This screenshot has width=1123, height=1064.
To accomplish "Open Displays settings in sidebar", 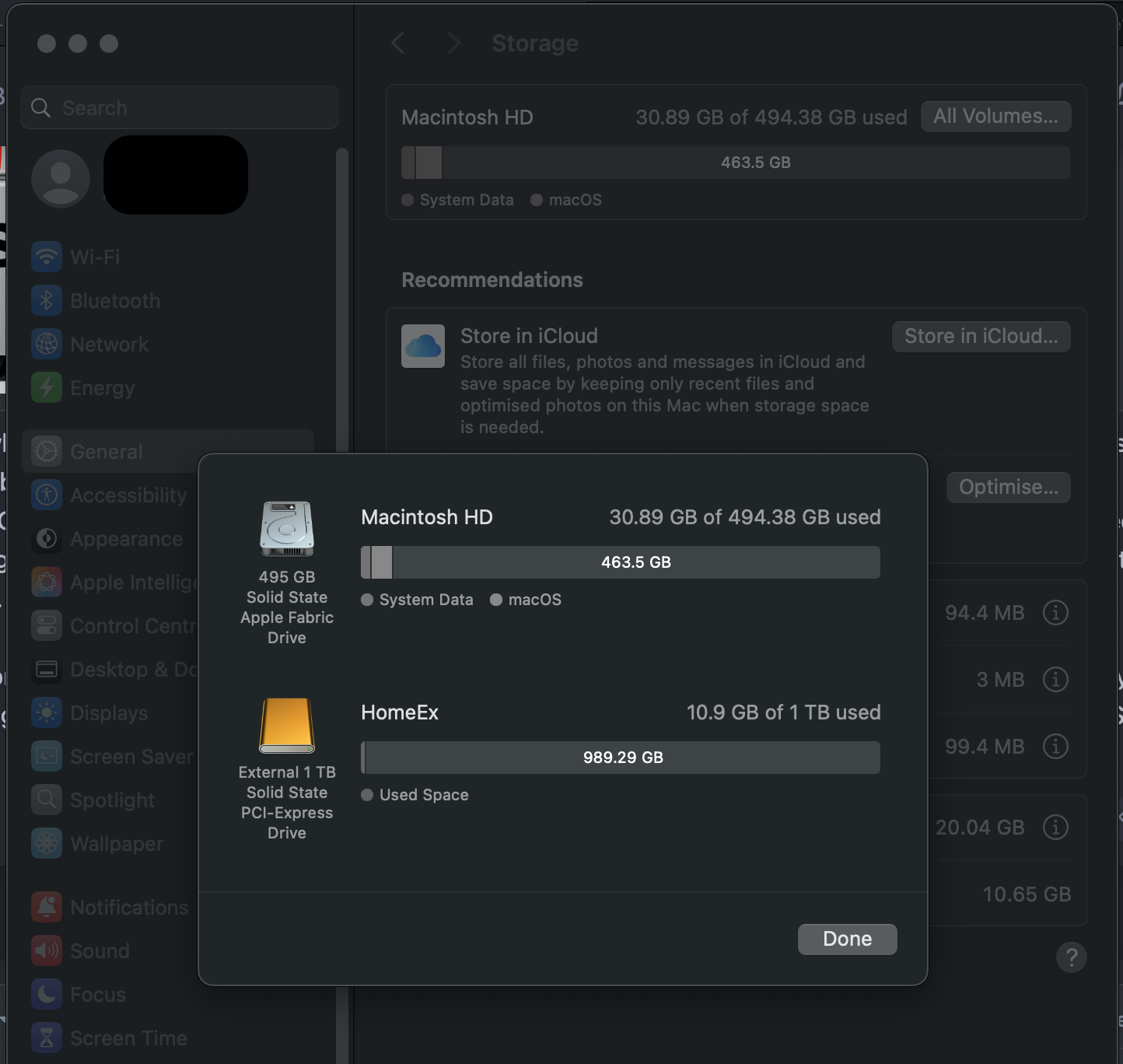I will (110, 713).
